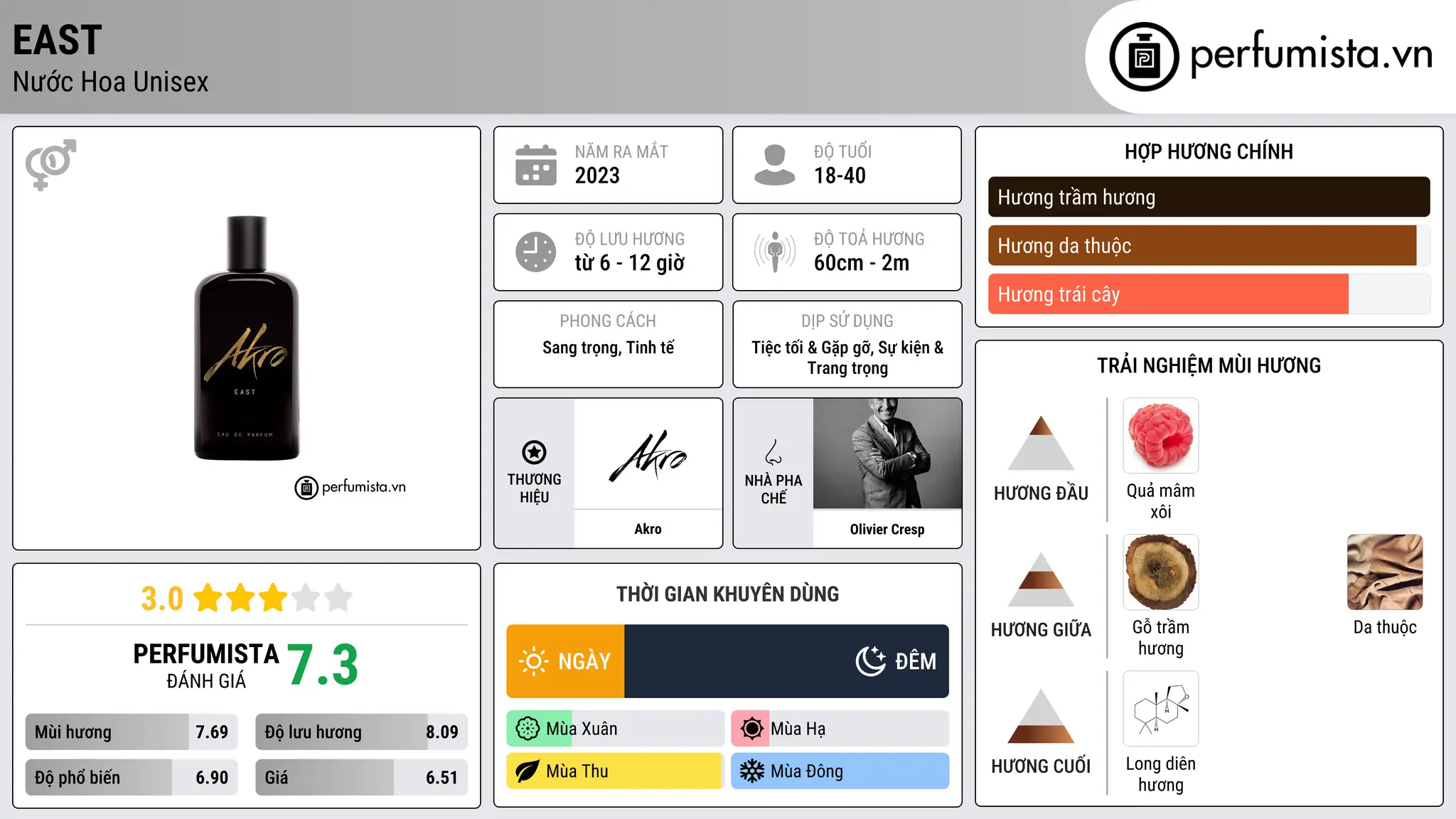Image resolution: width=1456 pixels, height=819 pixels.
Task: Click the person silhouette icon beside Độ tuổi
Action: (x=774, y=165)
